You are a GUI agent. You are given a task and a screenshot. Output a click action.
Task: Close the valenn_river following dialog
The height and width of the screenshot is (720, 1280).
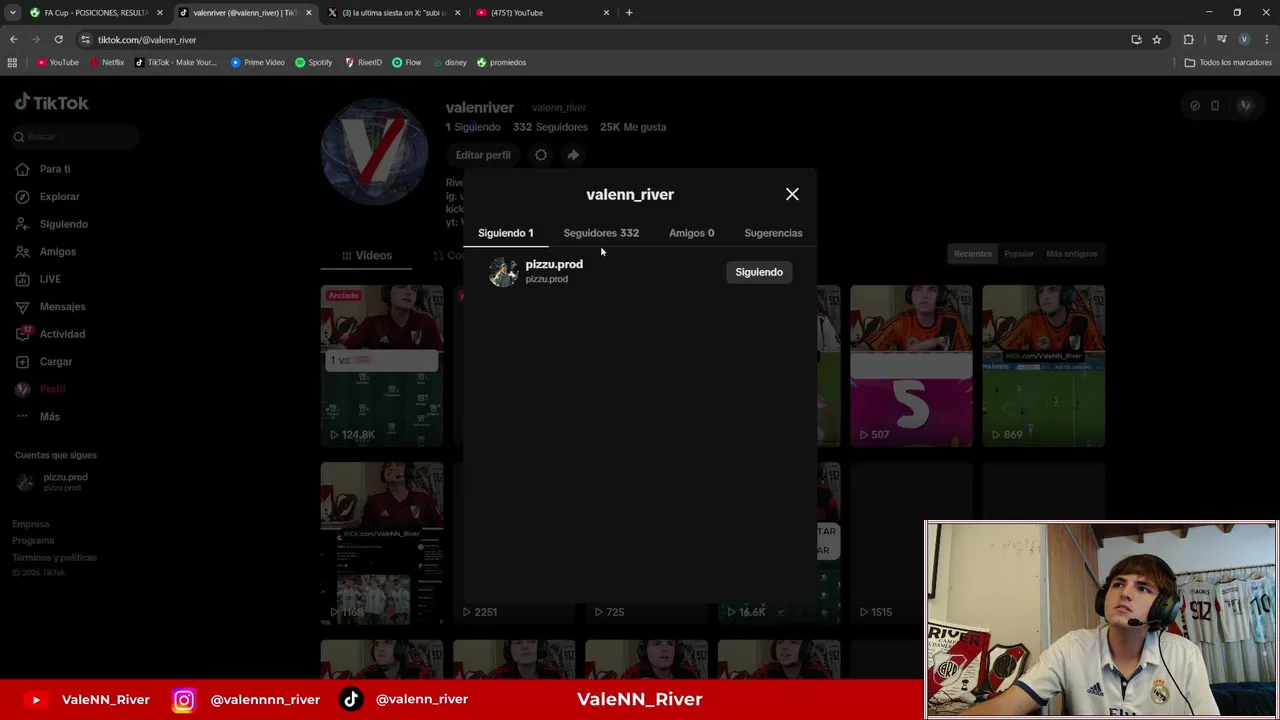point(792,194)
